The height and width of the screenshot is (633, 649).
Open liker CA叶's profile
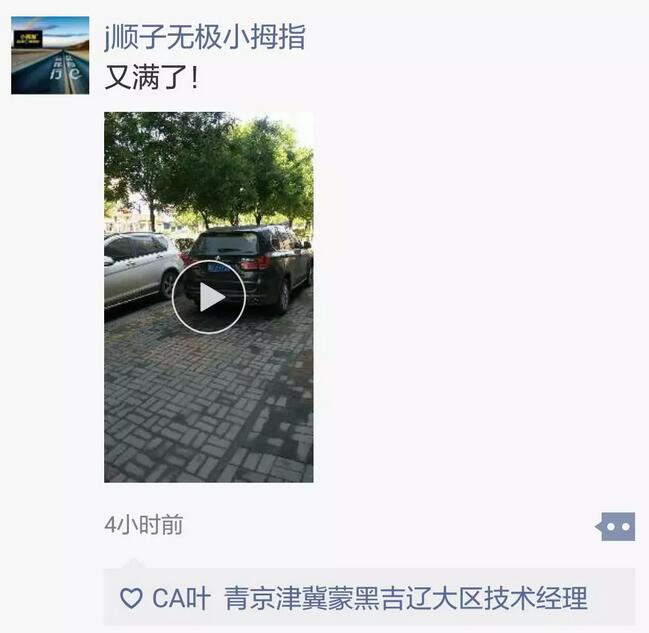181,598
